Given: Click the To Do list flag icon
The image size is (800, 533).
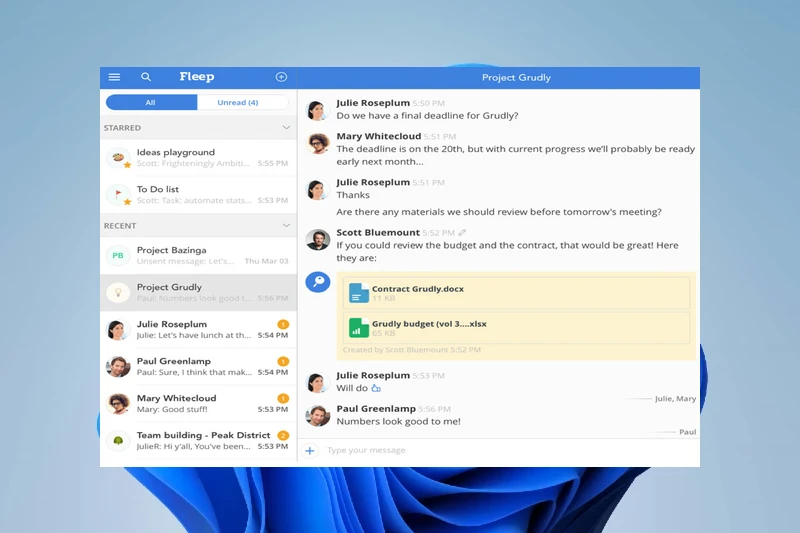Looking at the screenshot, I should click(118, 194).
